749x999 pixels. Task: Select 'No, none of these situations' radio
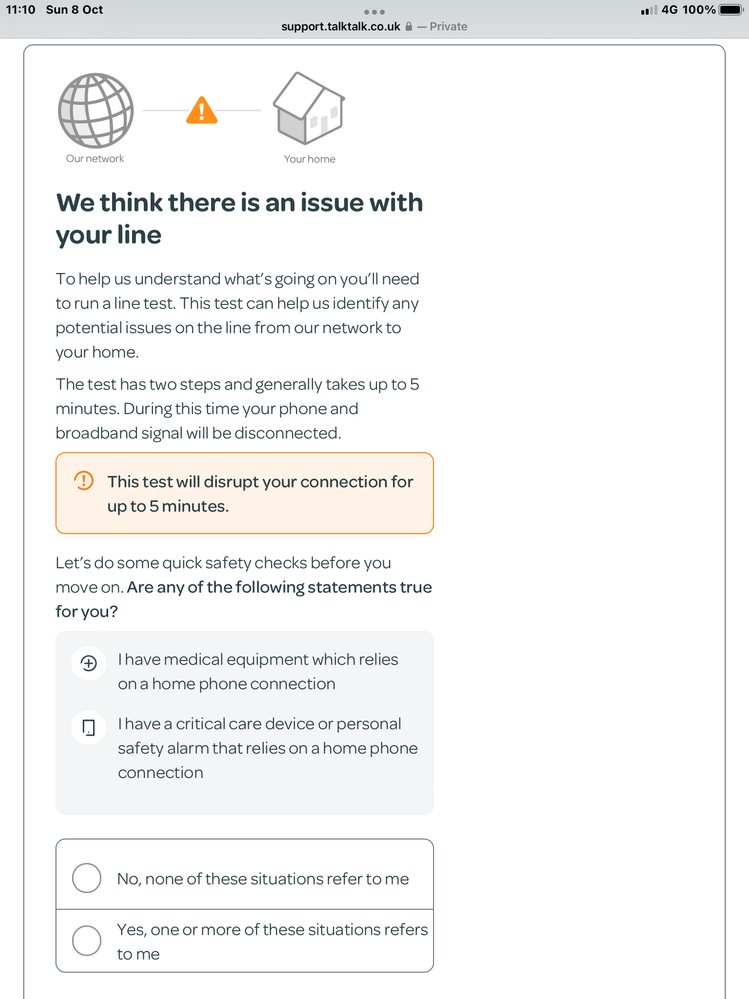coord(87,878)
